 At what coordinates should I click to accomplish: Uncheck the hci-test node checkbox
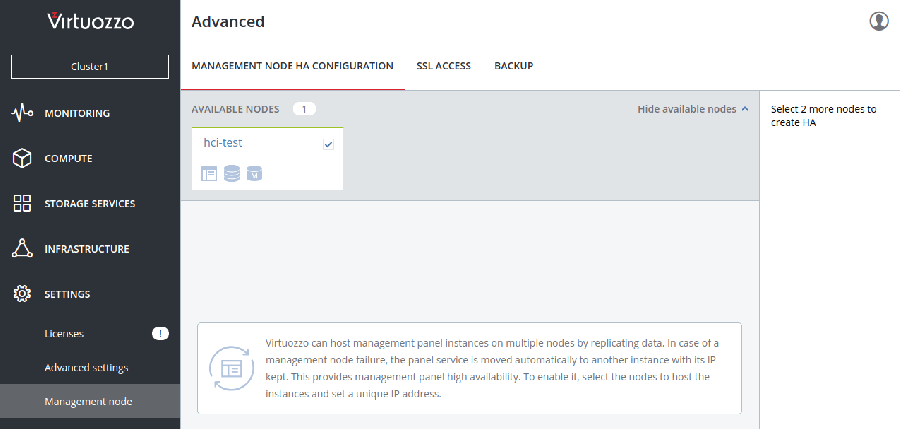[328, 145]
